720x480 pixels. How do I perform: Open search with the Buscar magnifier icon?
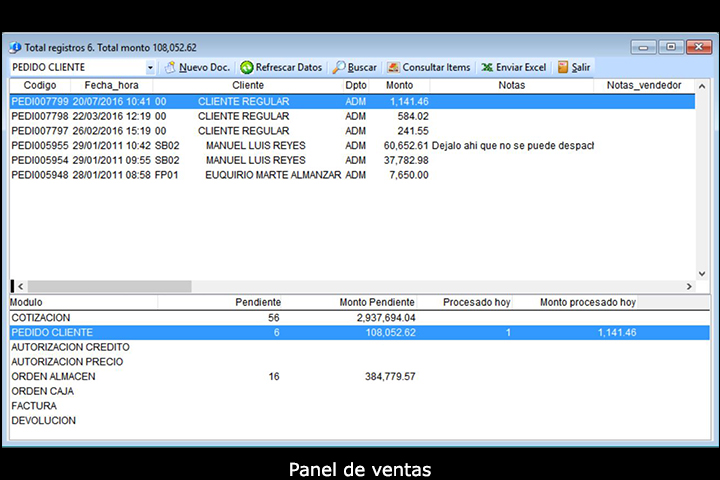339,67
